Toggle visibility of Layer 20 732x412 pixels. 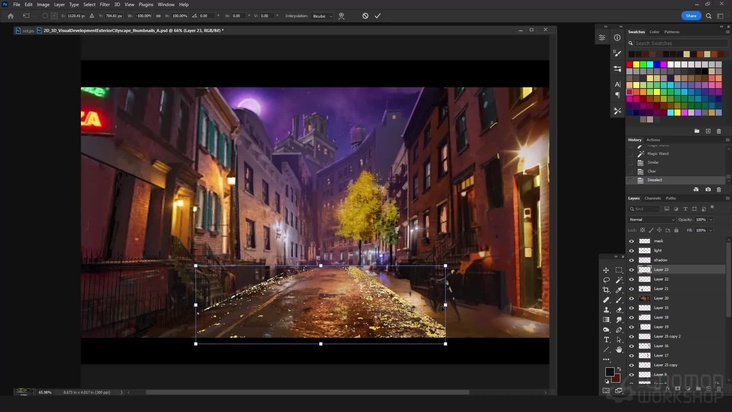[632, 298]
